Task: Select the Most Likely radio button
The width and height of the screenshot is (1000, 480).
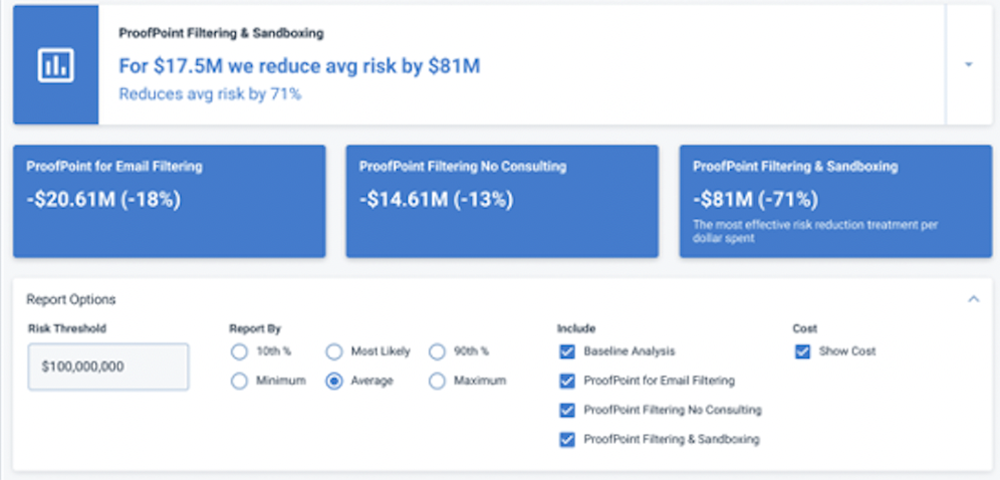Action: (334, 352)
